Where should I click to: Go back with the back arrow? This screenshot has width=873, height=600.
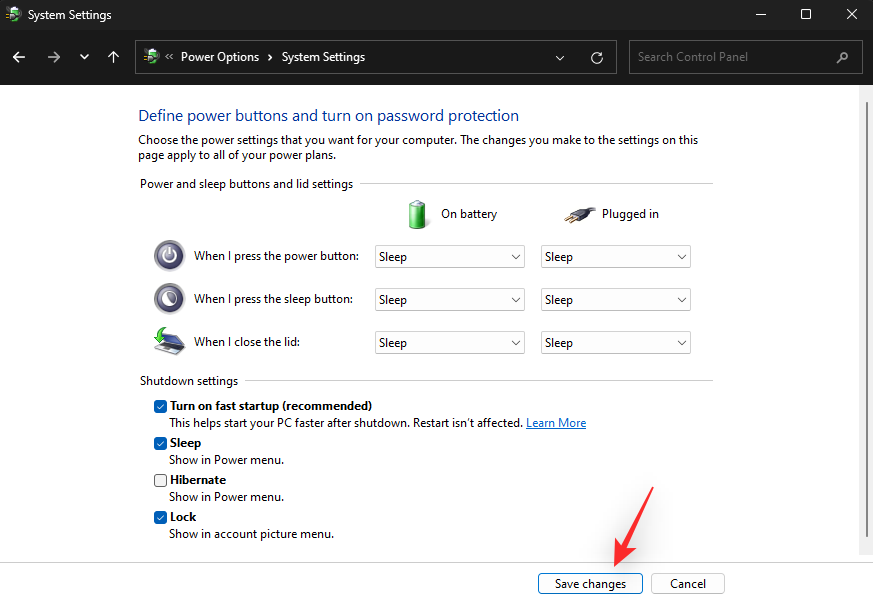click(x=19, y=57)
